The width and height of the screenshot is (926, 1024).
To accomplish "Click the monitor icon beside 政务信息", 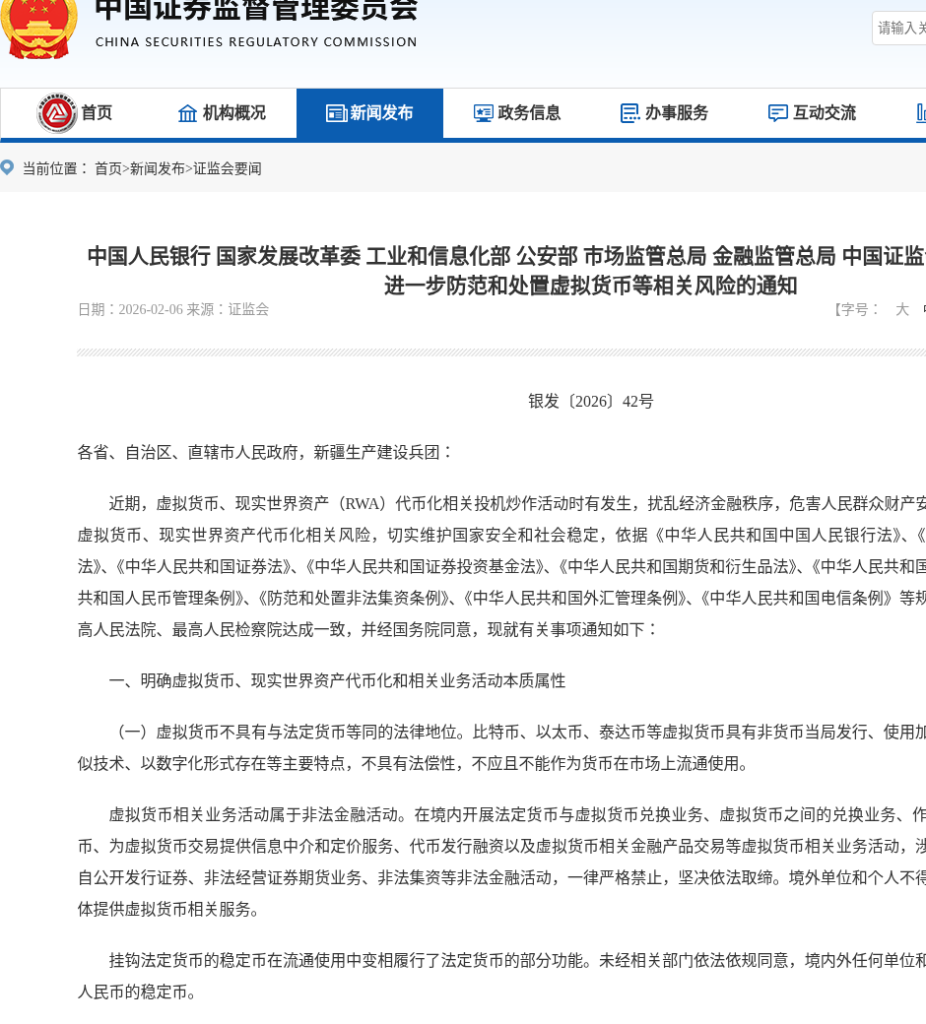I will coord(483,113).
